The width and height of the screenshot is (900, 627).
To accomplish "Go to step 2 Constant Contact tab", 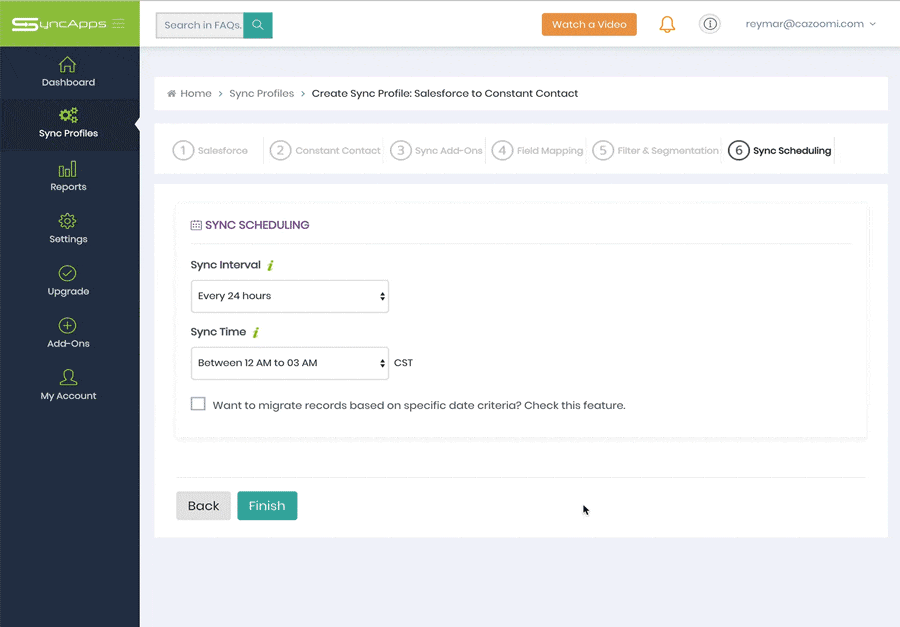I will pos(325,150).
